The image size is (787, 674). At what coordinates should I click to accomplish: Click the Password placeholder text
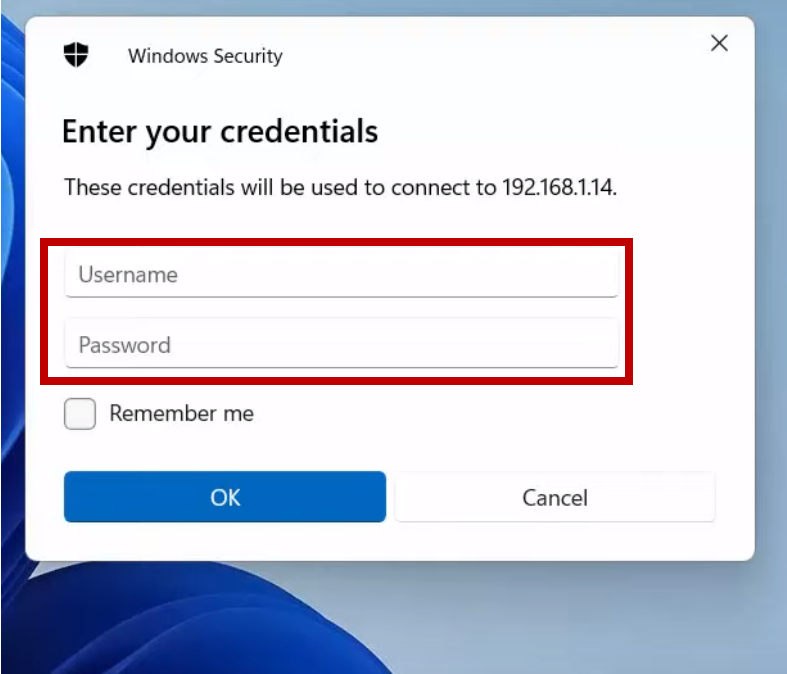coord(125,345)
